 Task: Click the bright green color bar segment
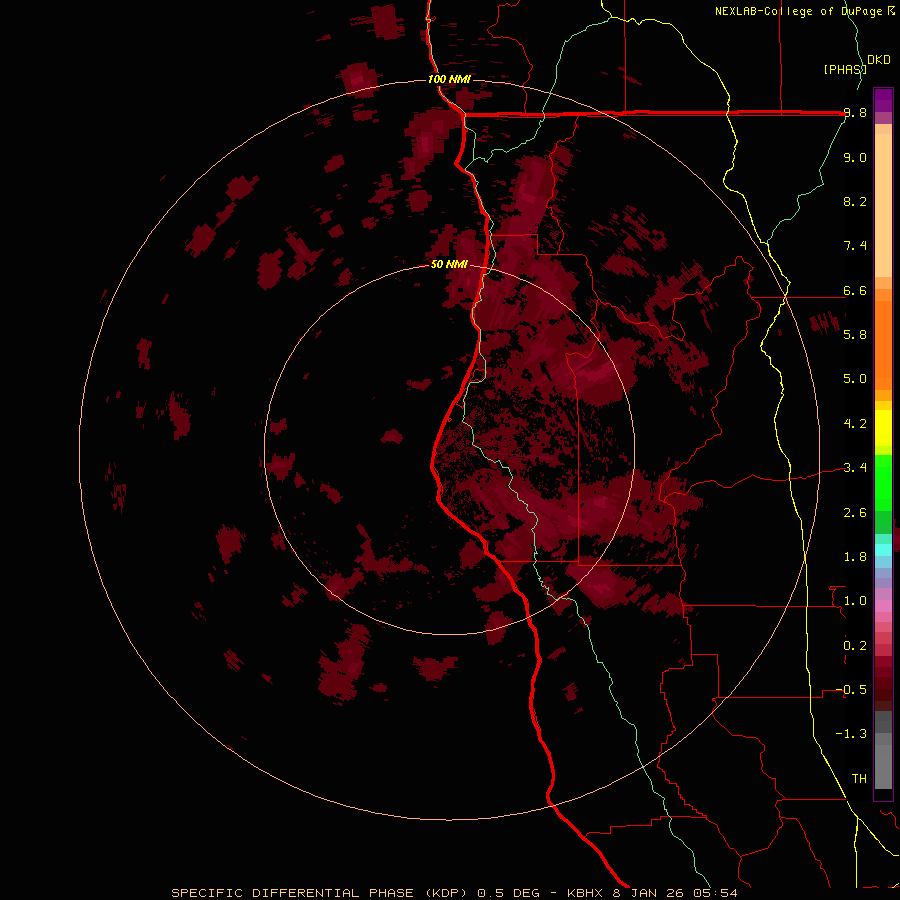point(883,485)
